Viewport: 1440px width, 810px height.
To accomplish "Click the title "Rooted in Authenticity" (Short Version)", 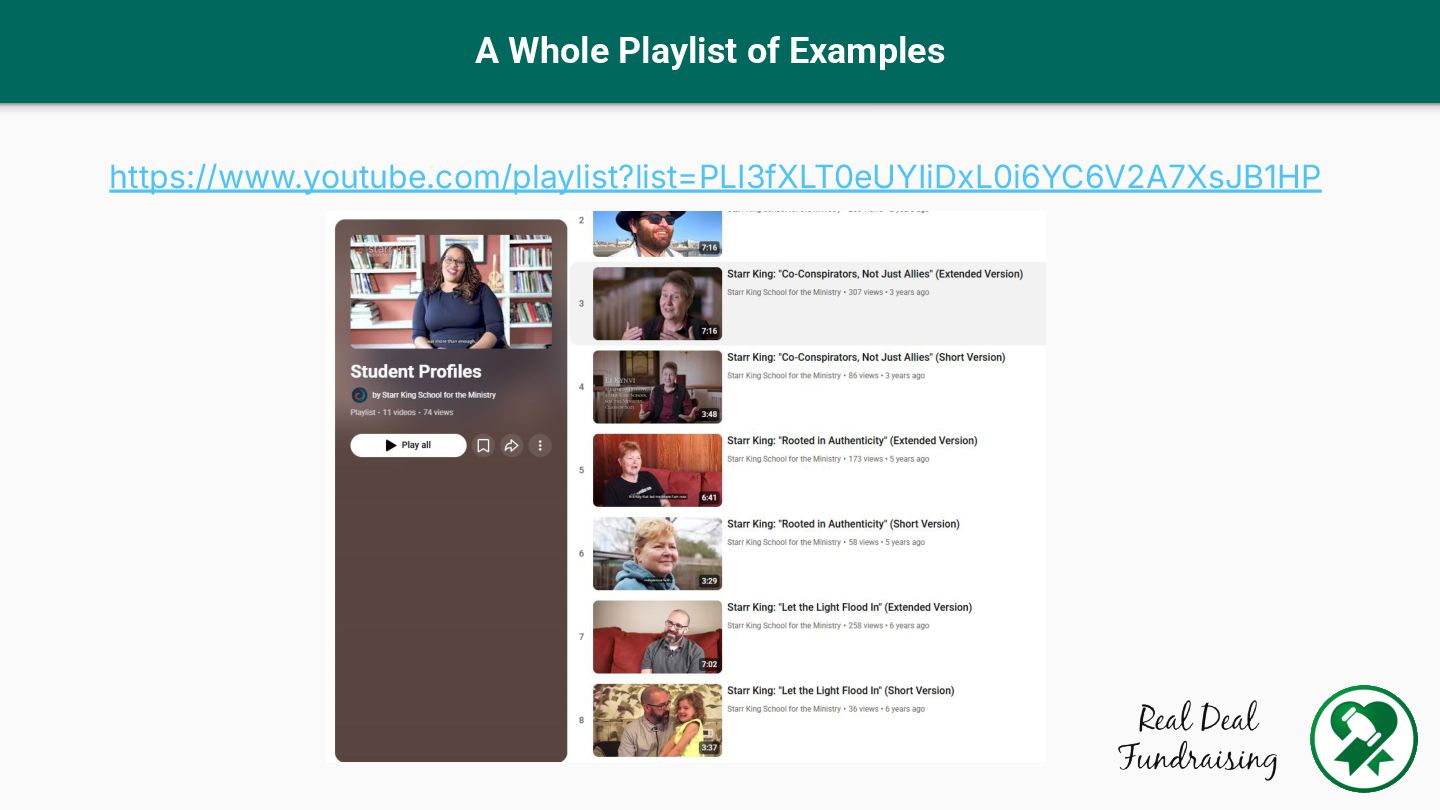I will [x=843, y=524].
